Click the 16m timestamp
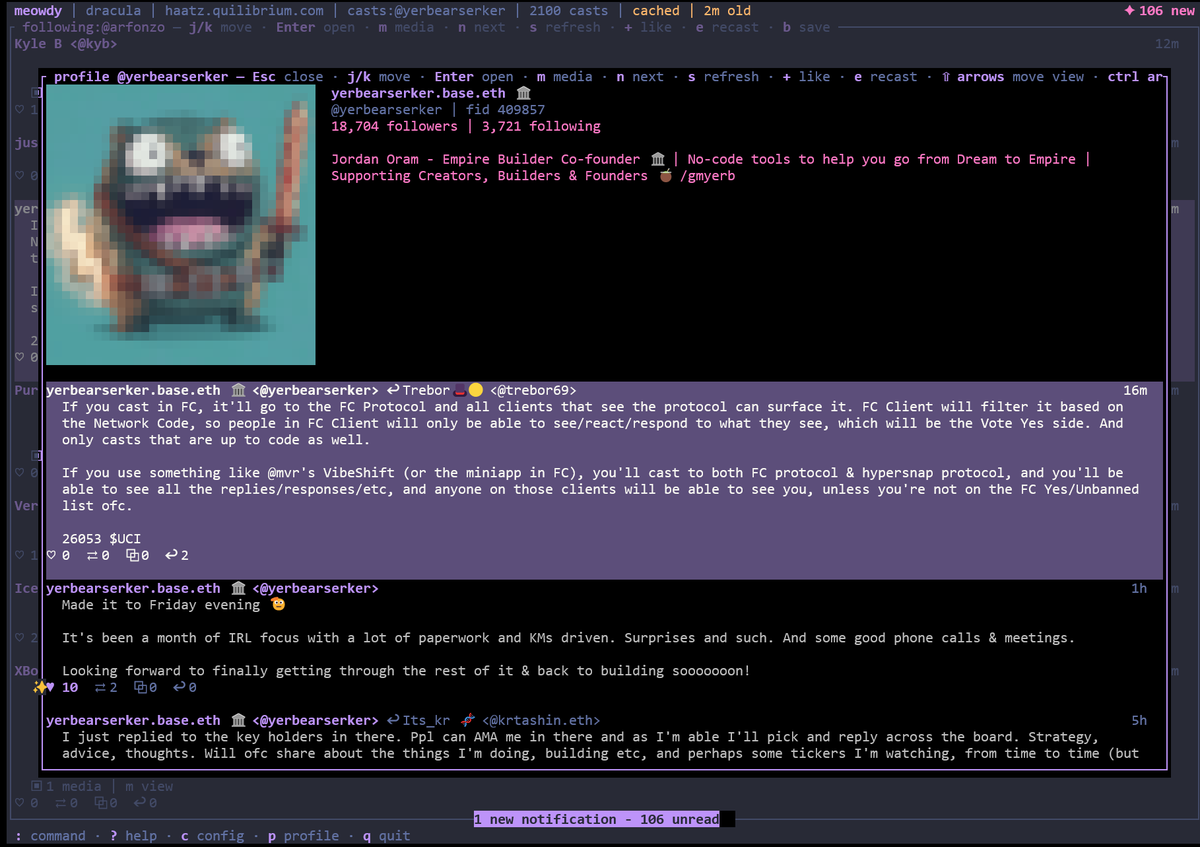This screenshot has width=1200, height=847. pyautogui.click(x=1135, y=390)
